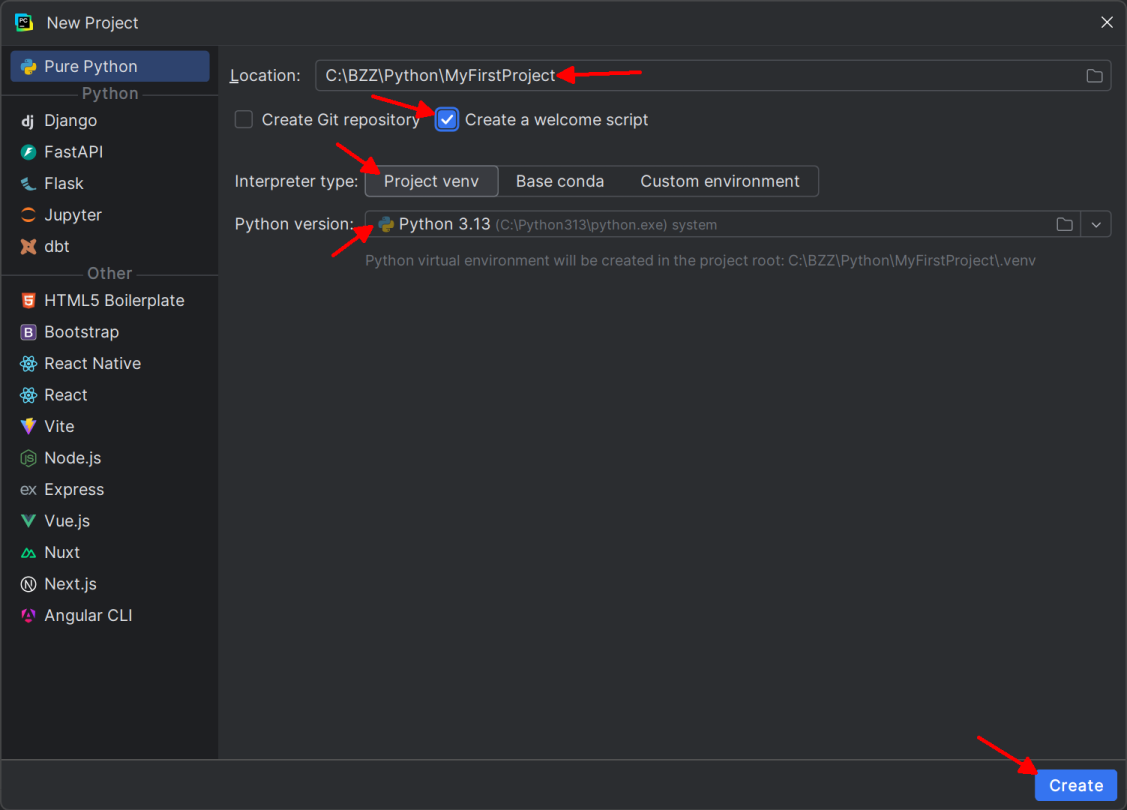Image resolution: width=1127 pixels, height=810 pixels.
Task: Select the Angular CLI icon
Action: click(28, 616)
